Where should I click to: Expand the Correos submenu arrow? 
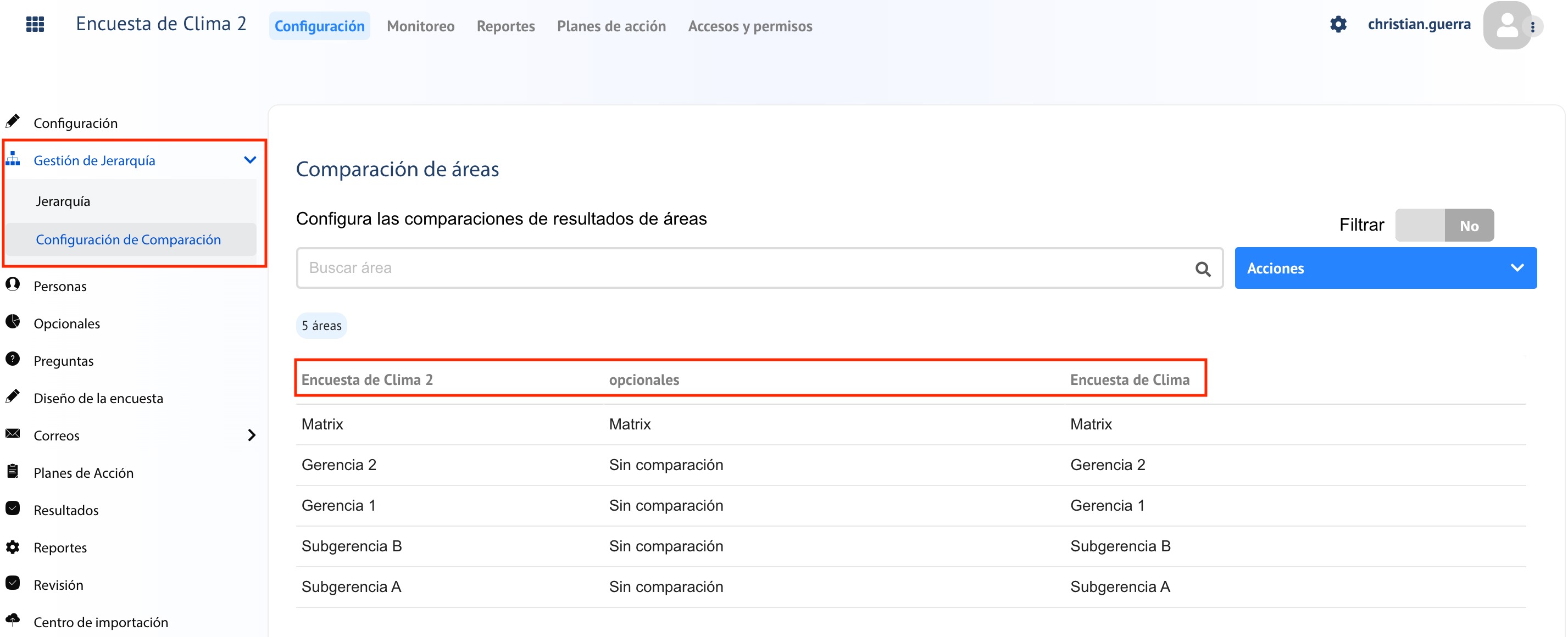click(252, 435)
